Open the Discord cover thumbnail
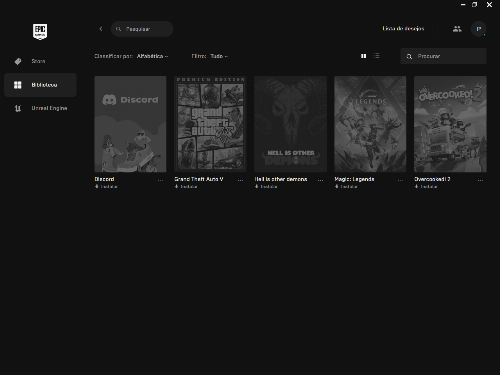Image resolution: width=500 pixels, height=375 pixels. [x=130, y=124]
